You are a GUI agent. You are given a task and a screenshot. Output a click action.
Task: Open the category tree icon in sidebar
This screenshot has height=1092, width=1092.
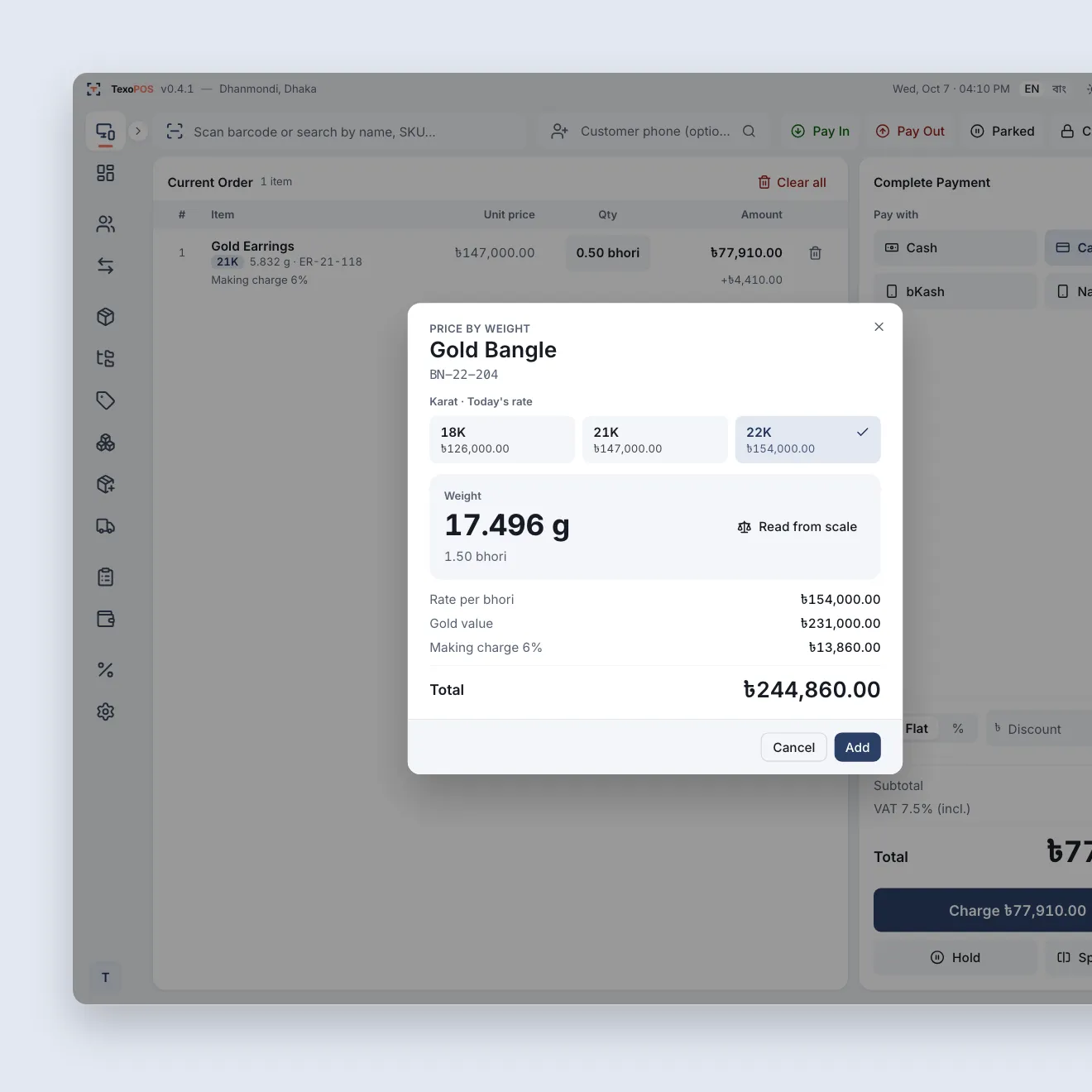105,358
